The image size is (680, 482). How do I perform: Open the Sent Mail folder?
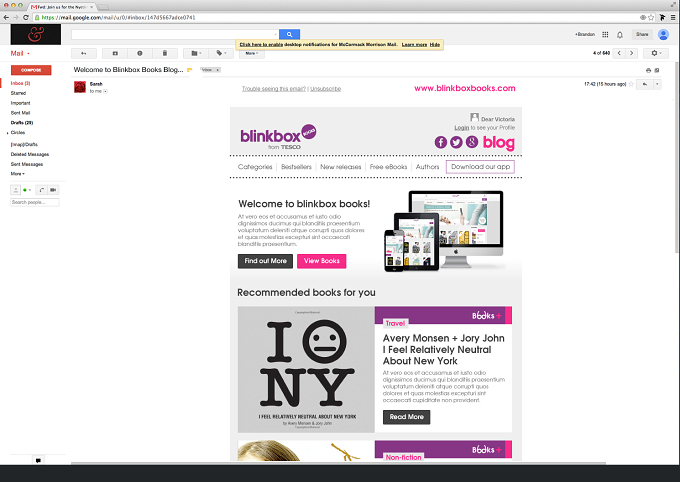(20, 113)
